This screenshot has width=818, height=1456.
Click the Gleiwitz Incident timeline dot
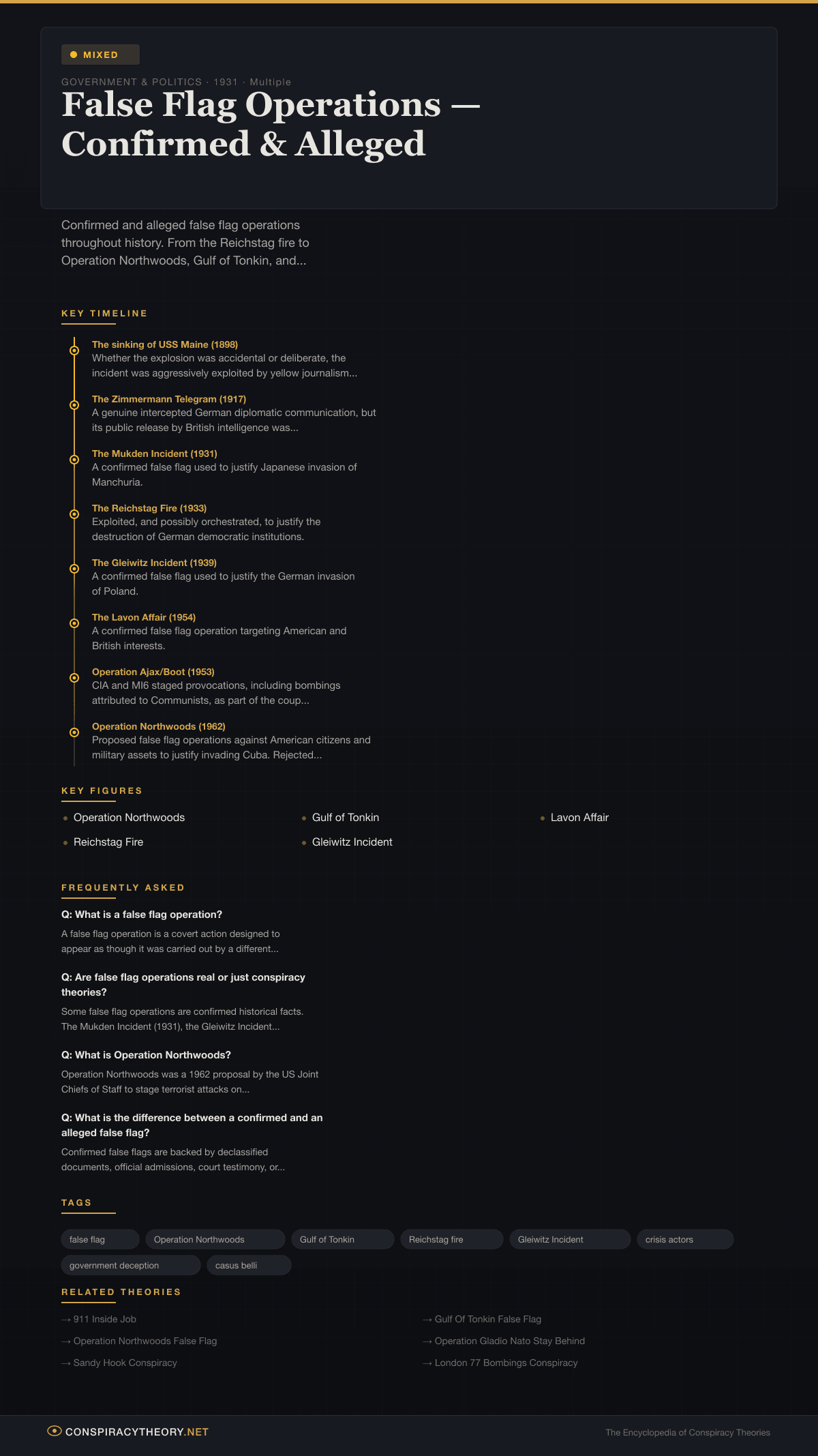coord(74,569)
